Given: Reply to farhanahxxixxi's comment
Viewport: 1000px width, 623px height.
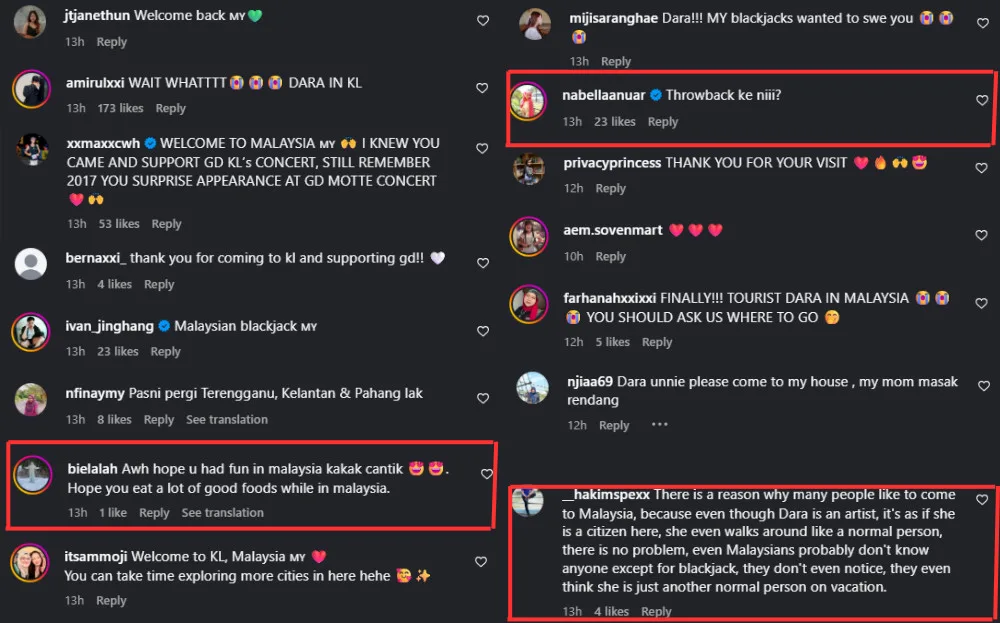Looking at the screenshot, I should pyautogui.click(x=657, y=342).
